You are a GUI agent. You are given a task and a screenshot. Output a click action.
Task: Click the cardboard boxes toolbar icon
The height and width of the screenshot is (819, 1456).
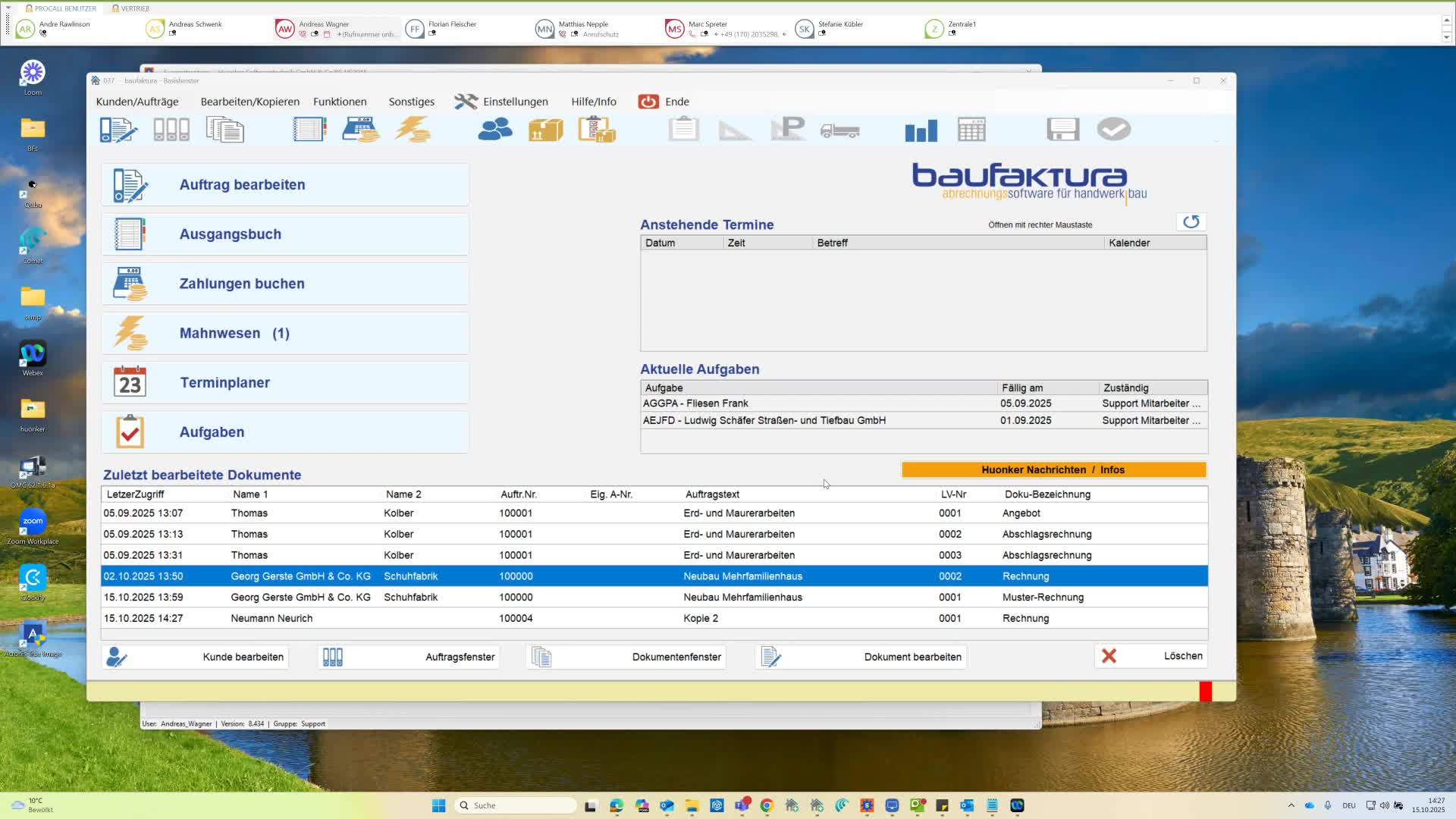(x=545, y=130)
